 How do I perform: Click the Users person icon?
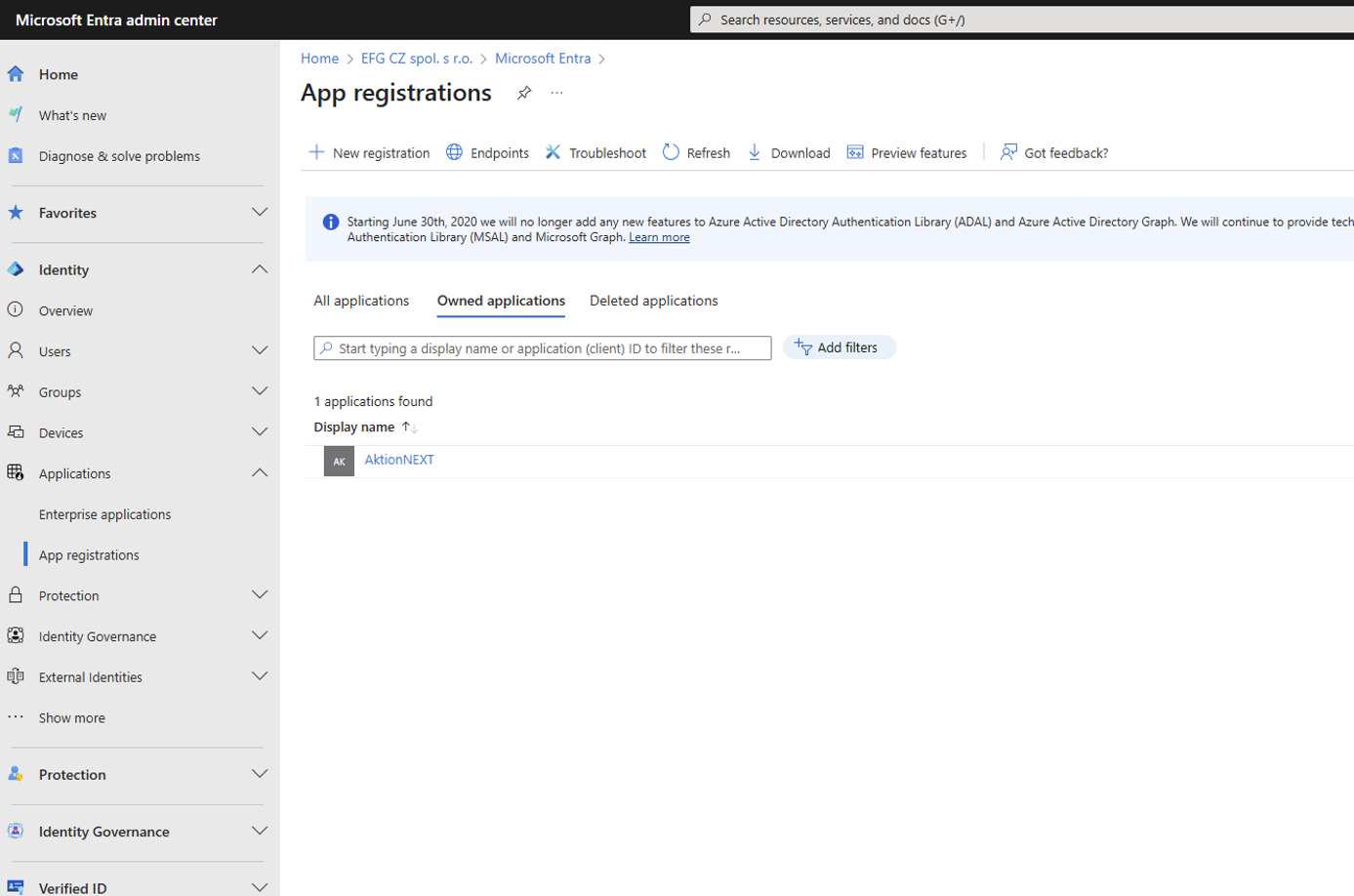(16, 351)
